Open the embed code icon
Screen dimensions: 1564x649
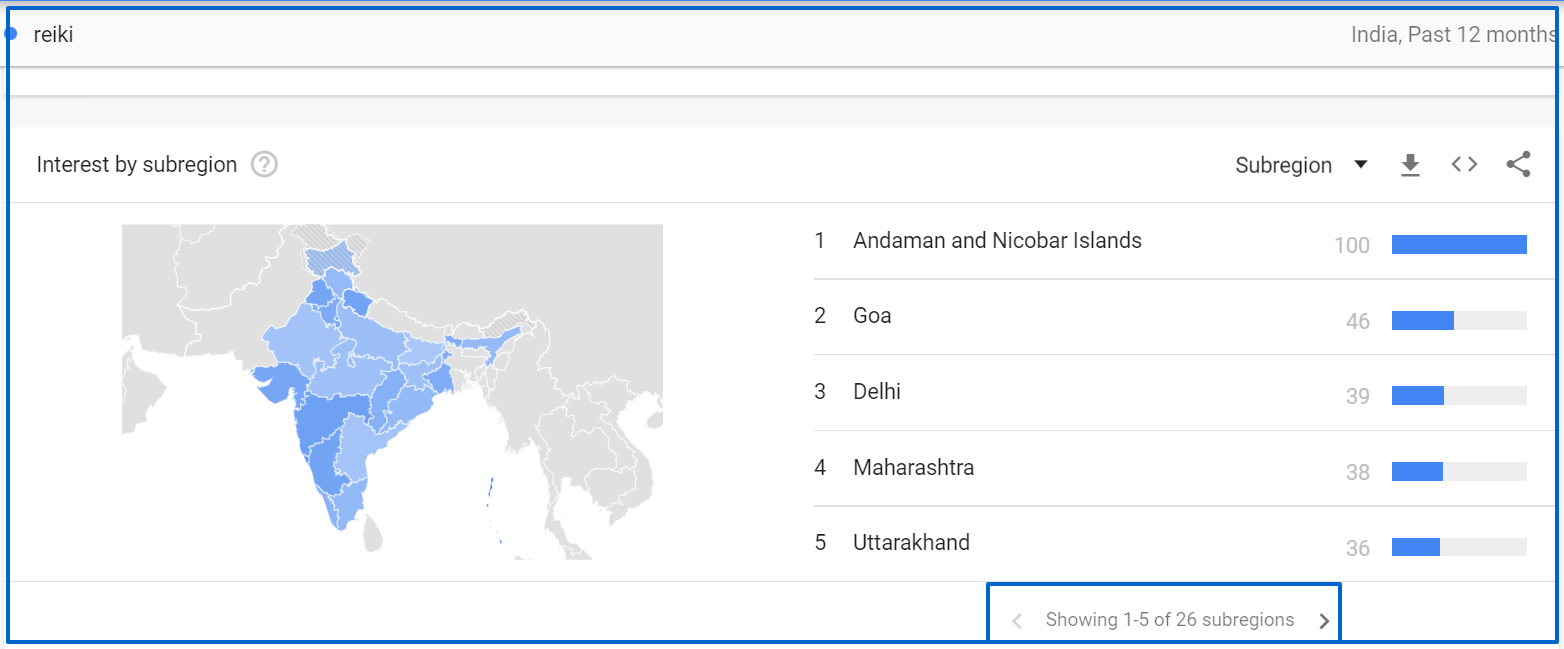pos(1464,165)
